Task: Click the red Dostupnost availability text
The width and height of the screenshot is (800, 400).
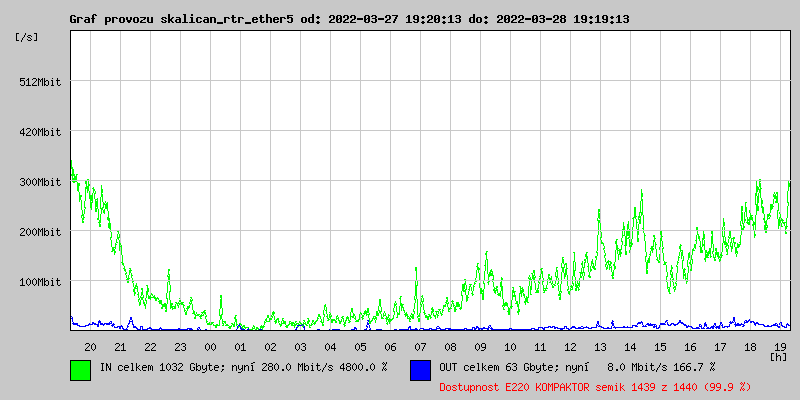Action: pos(595,387)
